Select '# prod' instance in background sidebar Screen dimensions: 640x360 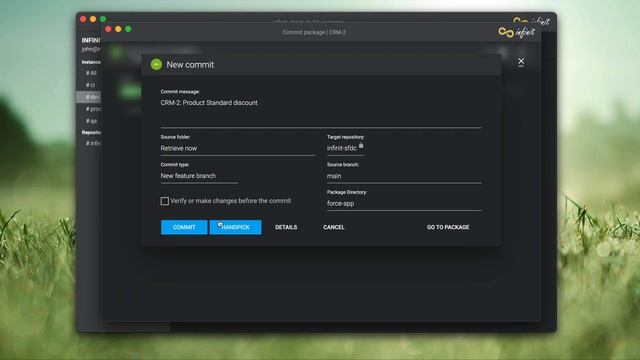(x=93, y=109)
